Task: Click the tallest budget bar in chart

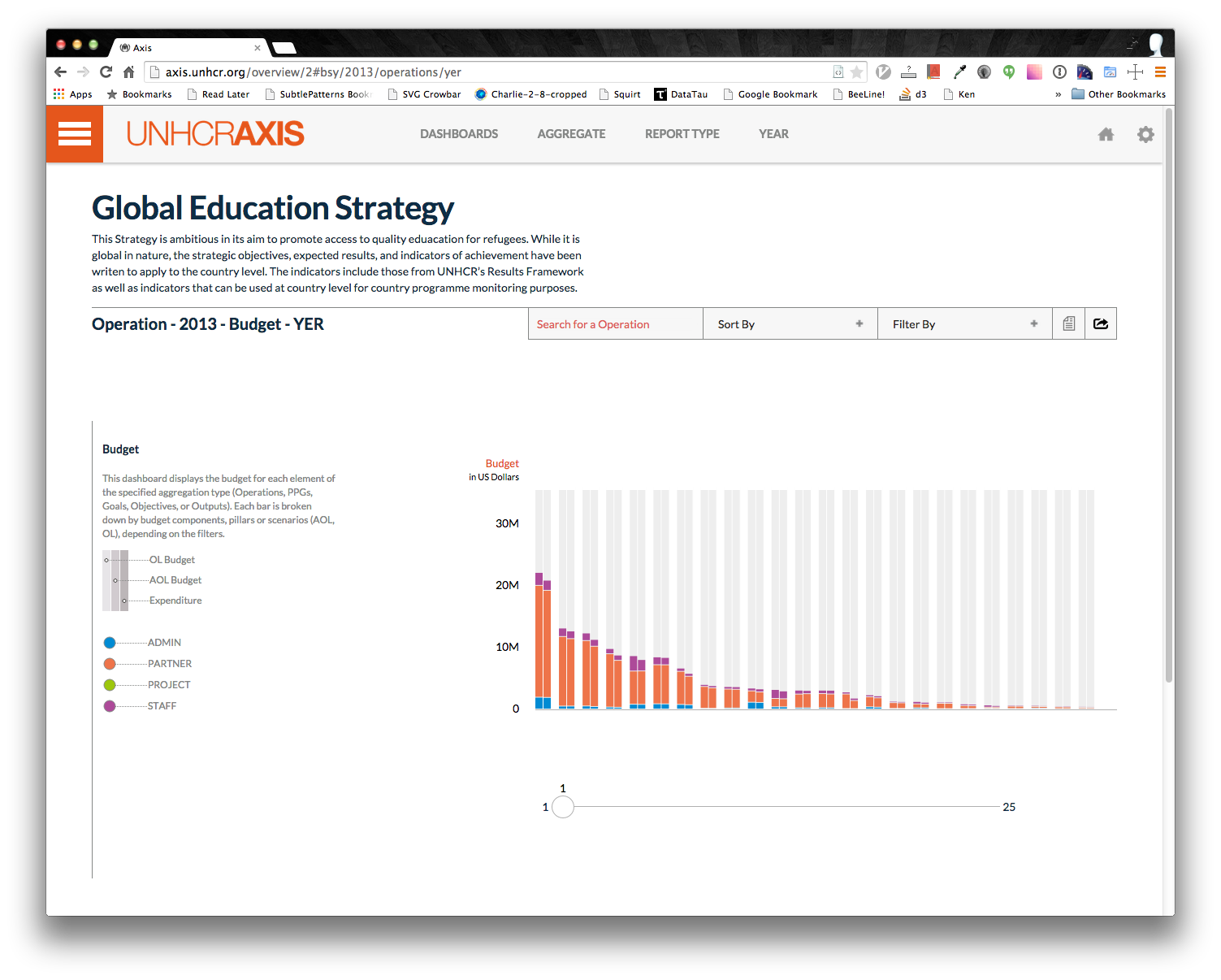Action: pyautogui.click(x=539, y=640)
